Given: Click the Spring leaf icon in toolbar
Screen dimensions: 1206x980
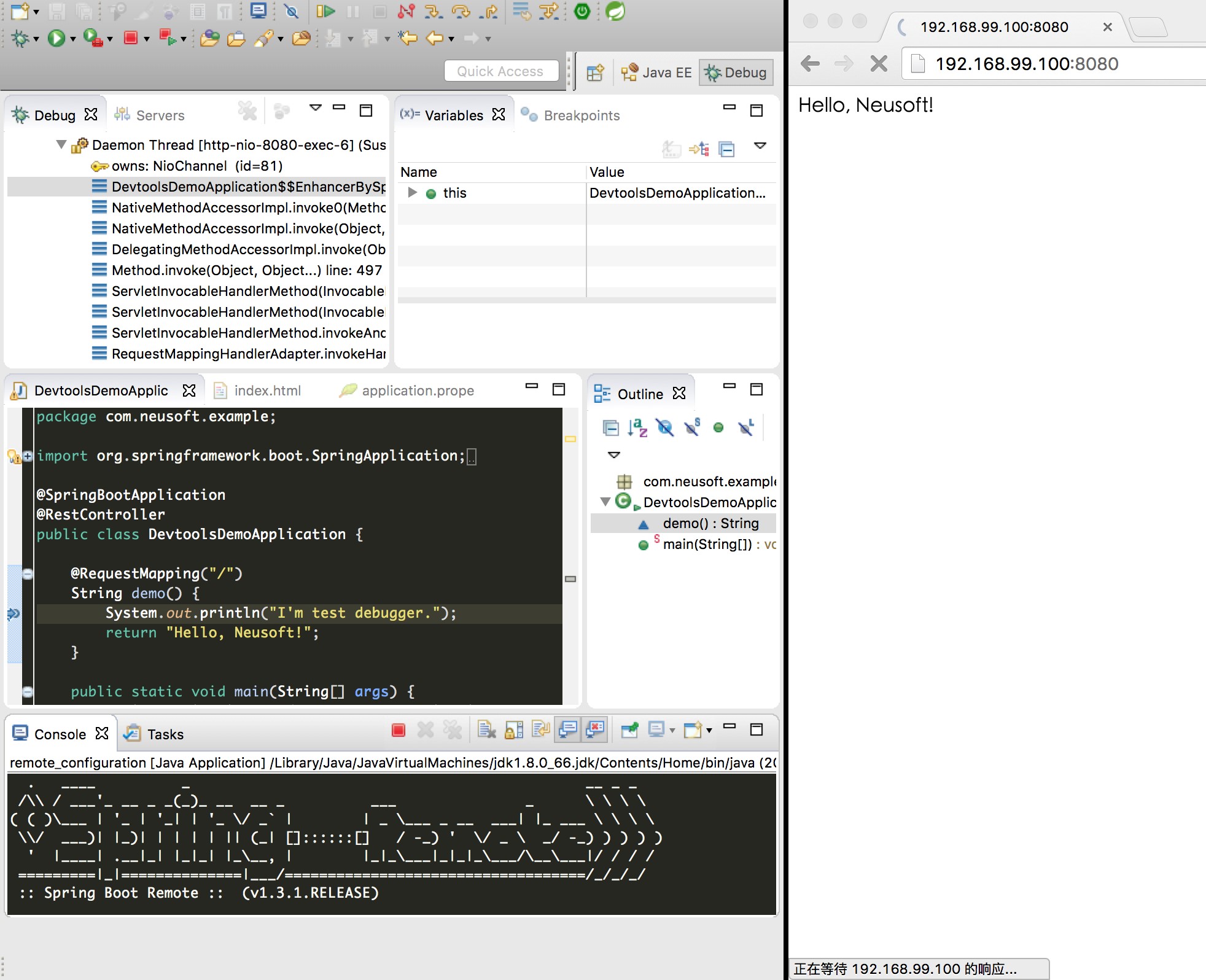Looking at the screenshot, I should [x=615, y=11].
